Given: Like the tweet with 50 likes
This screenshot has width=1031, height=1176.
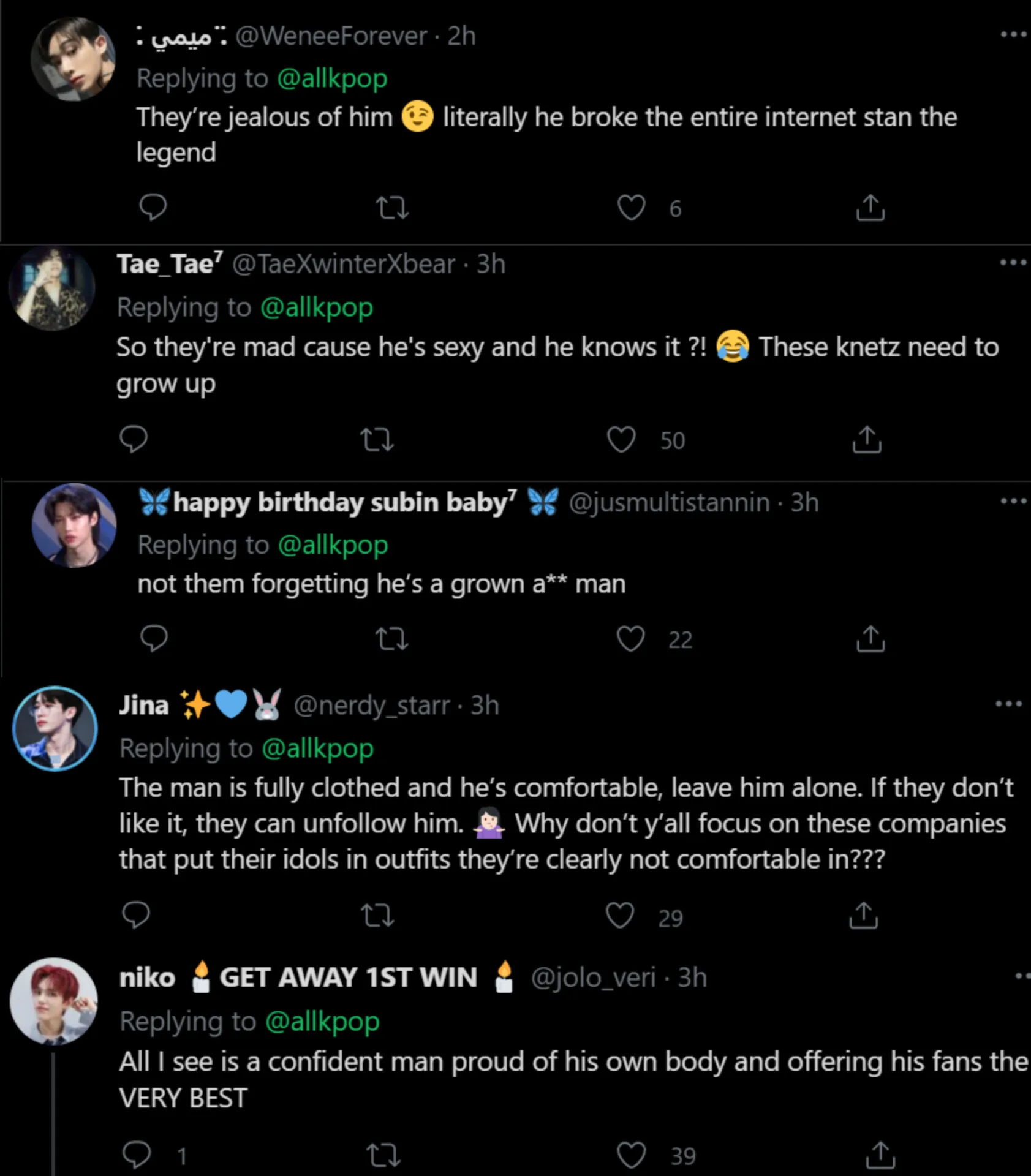Looking at the screenshot, I should tap(621, 439).
